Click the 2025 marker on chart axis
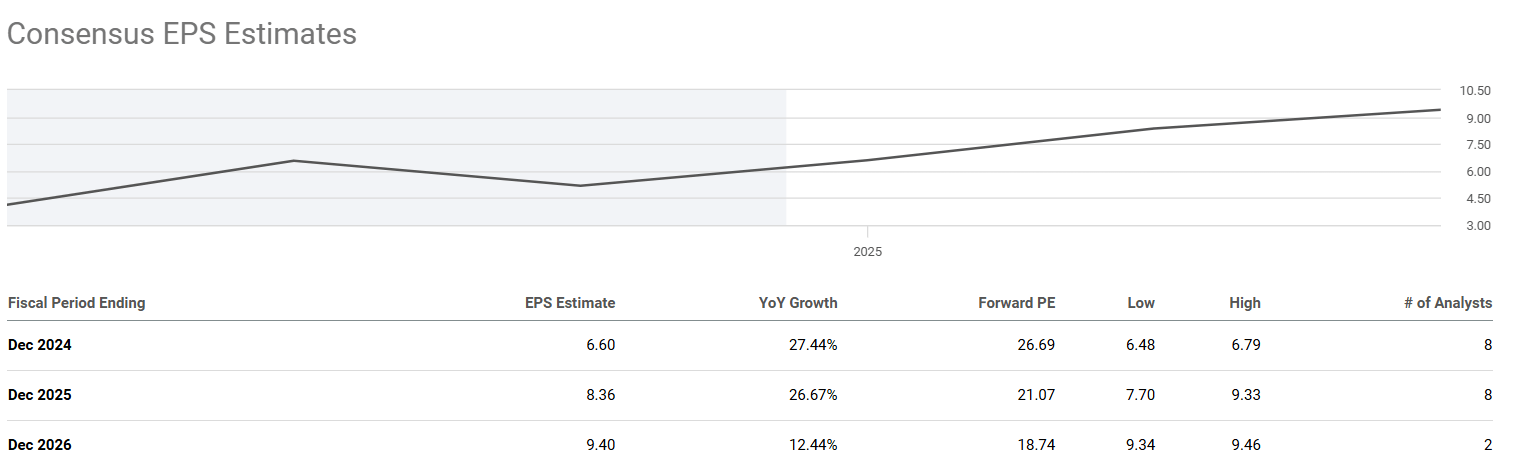Screen dimensions: 1517x472 868,252
